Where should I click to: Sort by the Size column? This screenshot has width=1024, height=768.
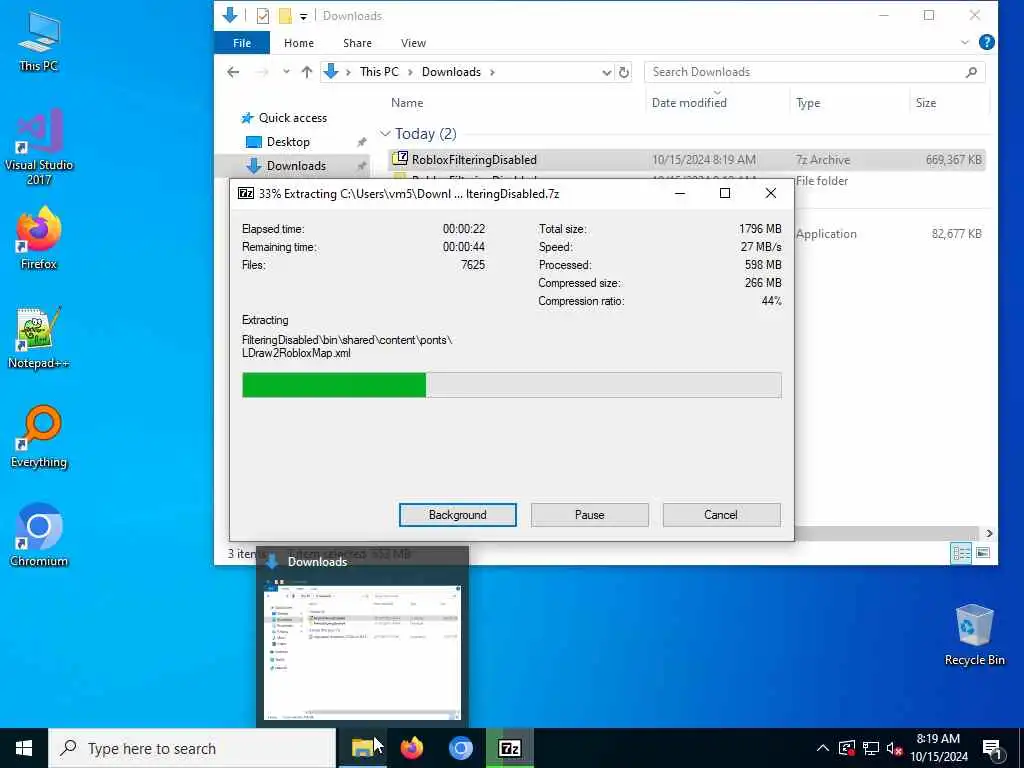coord(925,103)
